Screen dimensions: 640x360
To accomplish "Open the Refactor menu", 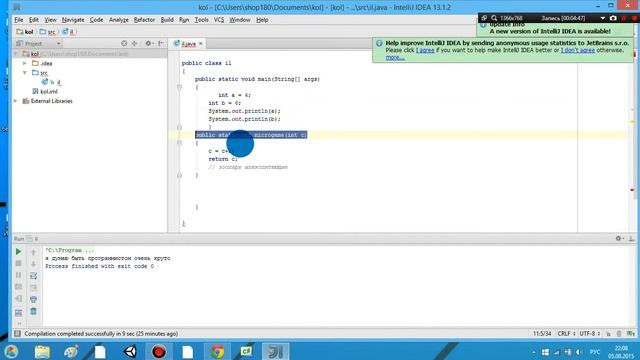I will pyautogui.click(x=144, y=20).
